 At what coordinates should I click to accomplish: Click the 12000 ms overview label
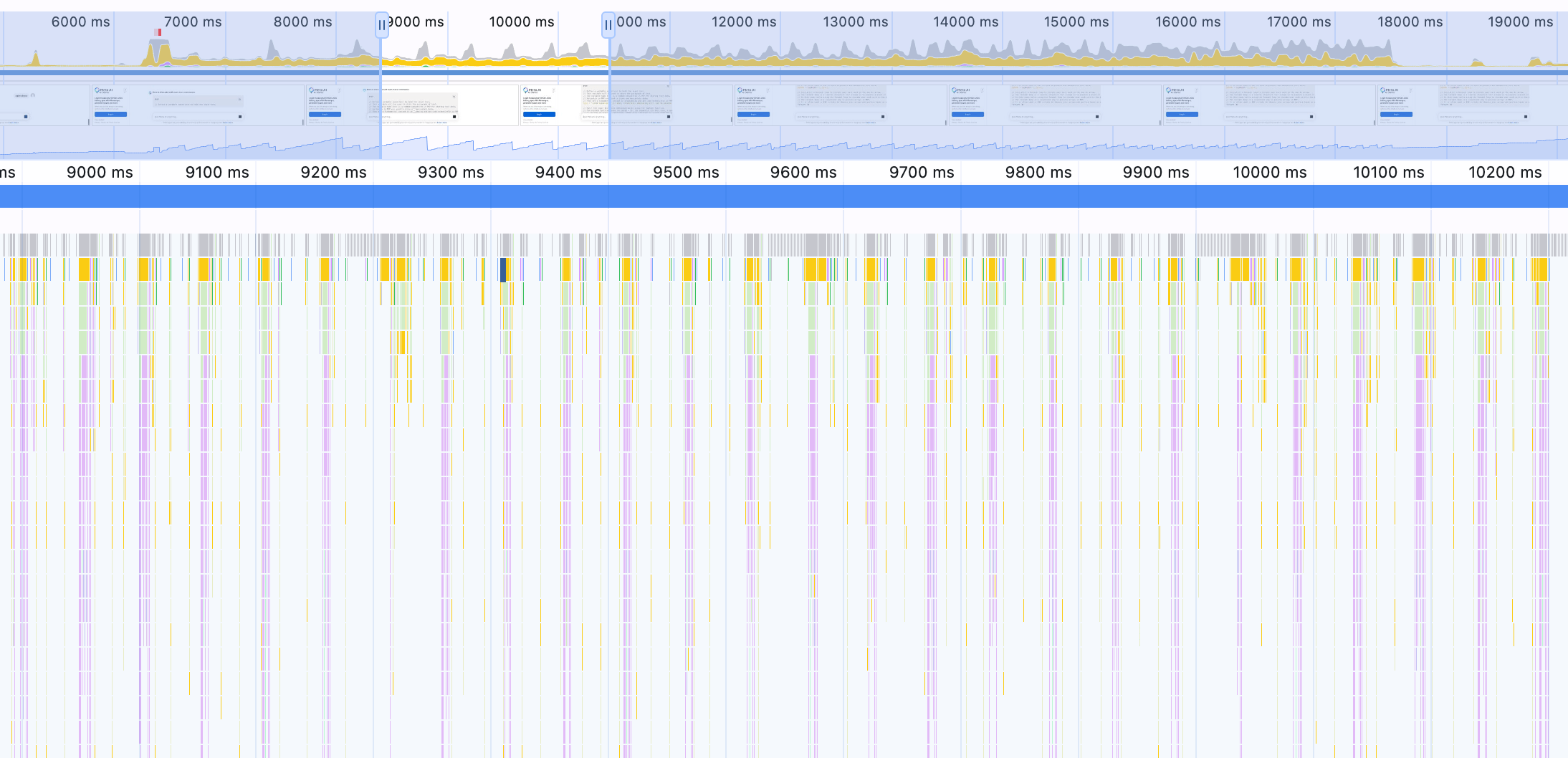[x=744, y=22]
